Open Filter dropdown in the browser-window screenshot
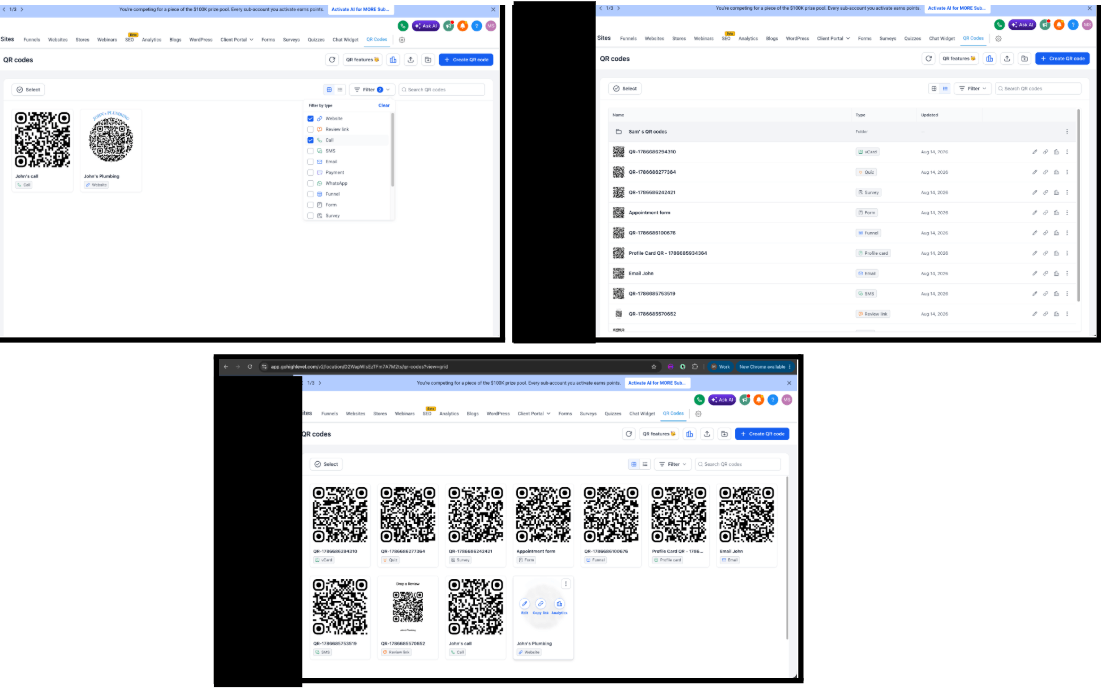The width and height of the screenshot is (1101, 696). (x=673, y=464)
